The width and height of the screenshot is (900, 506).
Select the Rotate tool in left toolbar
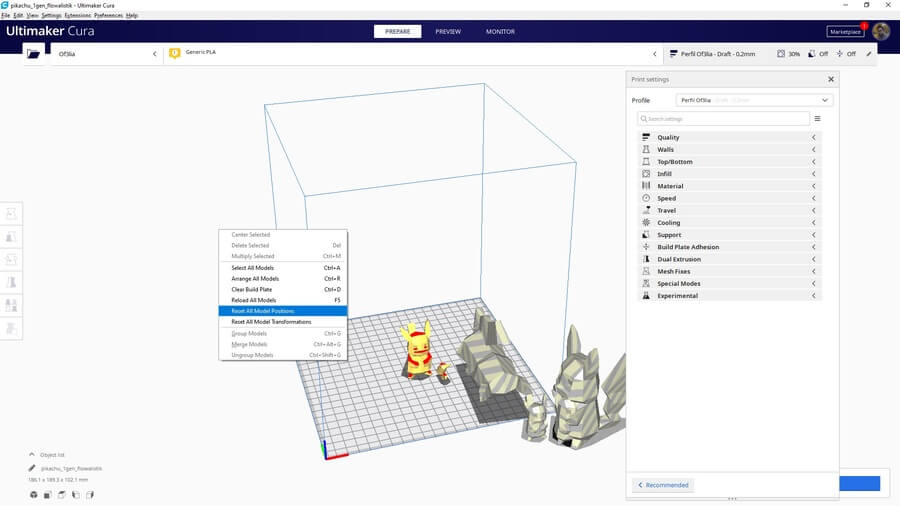[11, 259]
